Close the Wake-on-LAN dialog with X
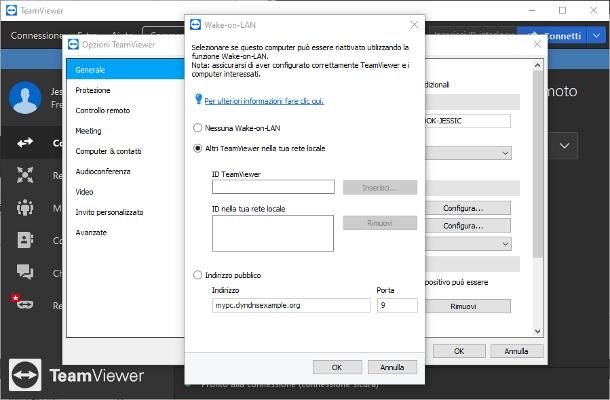610x400 pixels. click(x=414, y=25)
